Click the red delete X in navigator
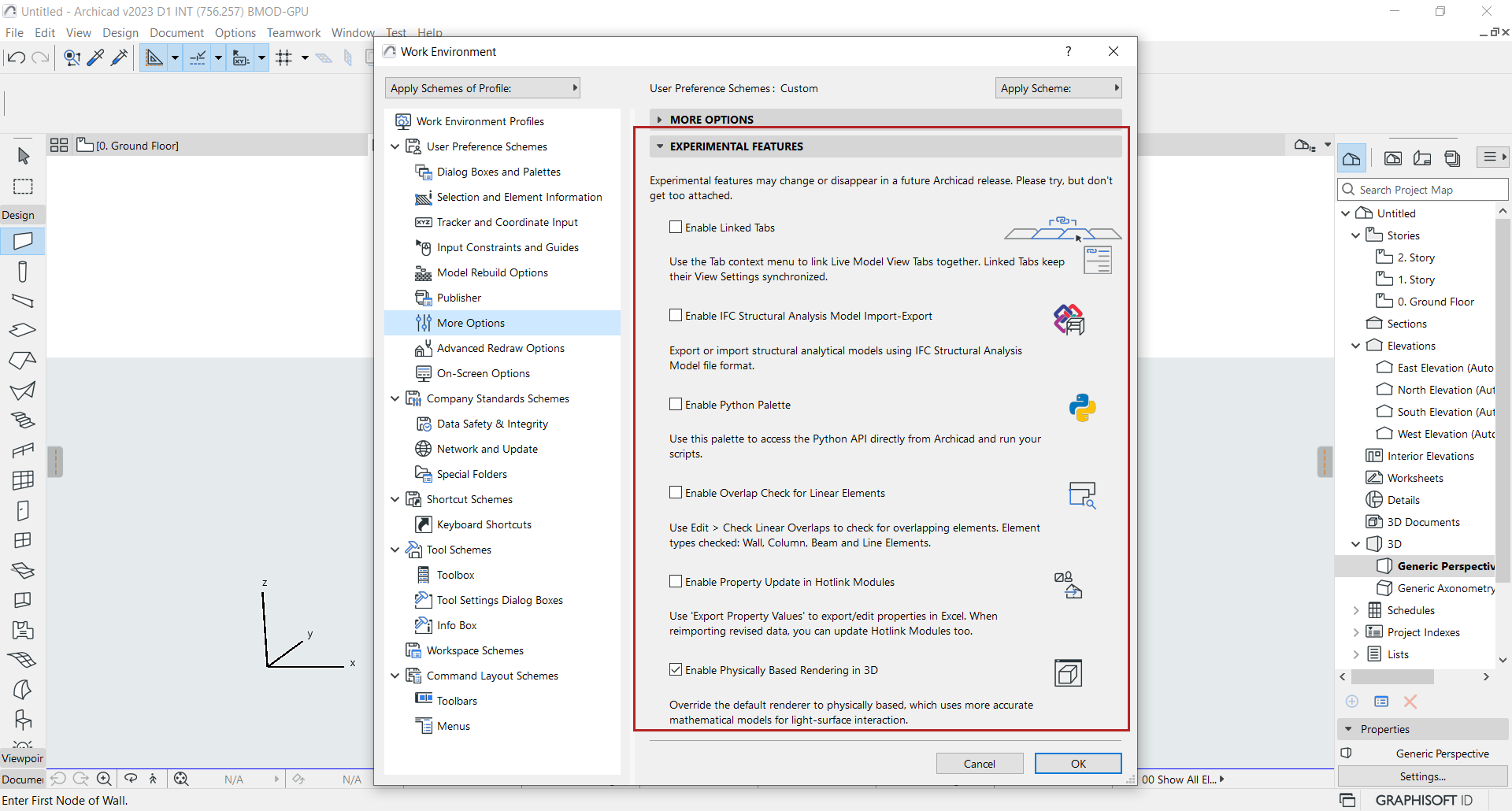The image size is (1512, 811). [x=1410, y=701]
